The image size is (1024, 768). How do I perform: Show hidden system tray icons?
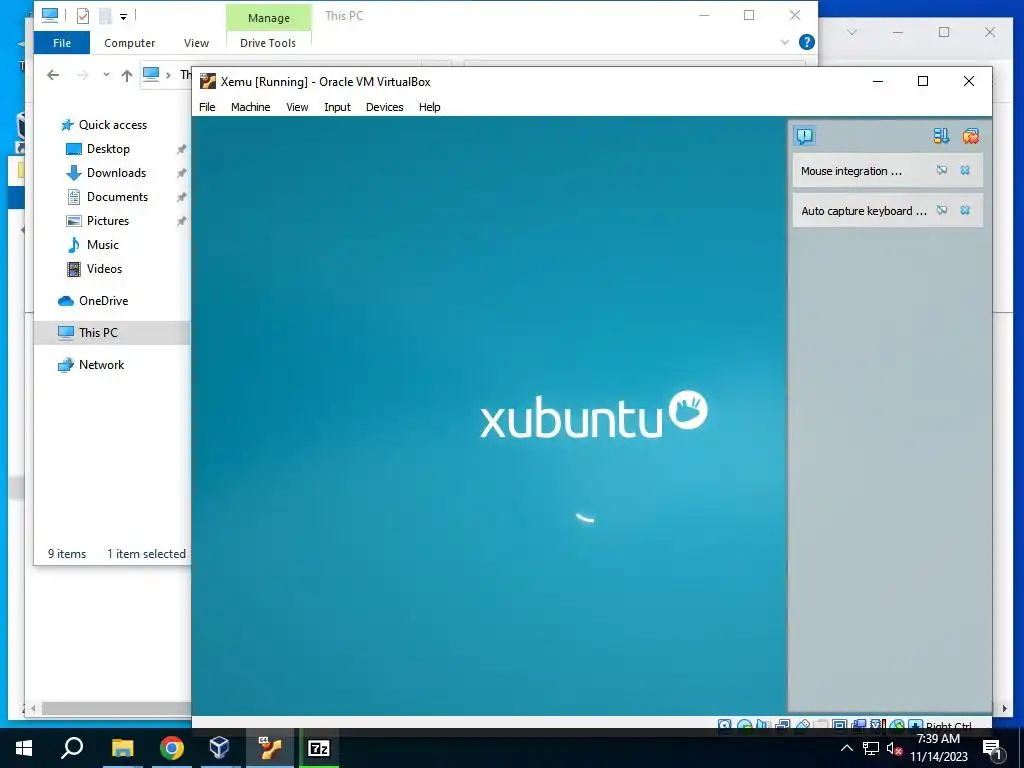(x=846, y=748)
